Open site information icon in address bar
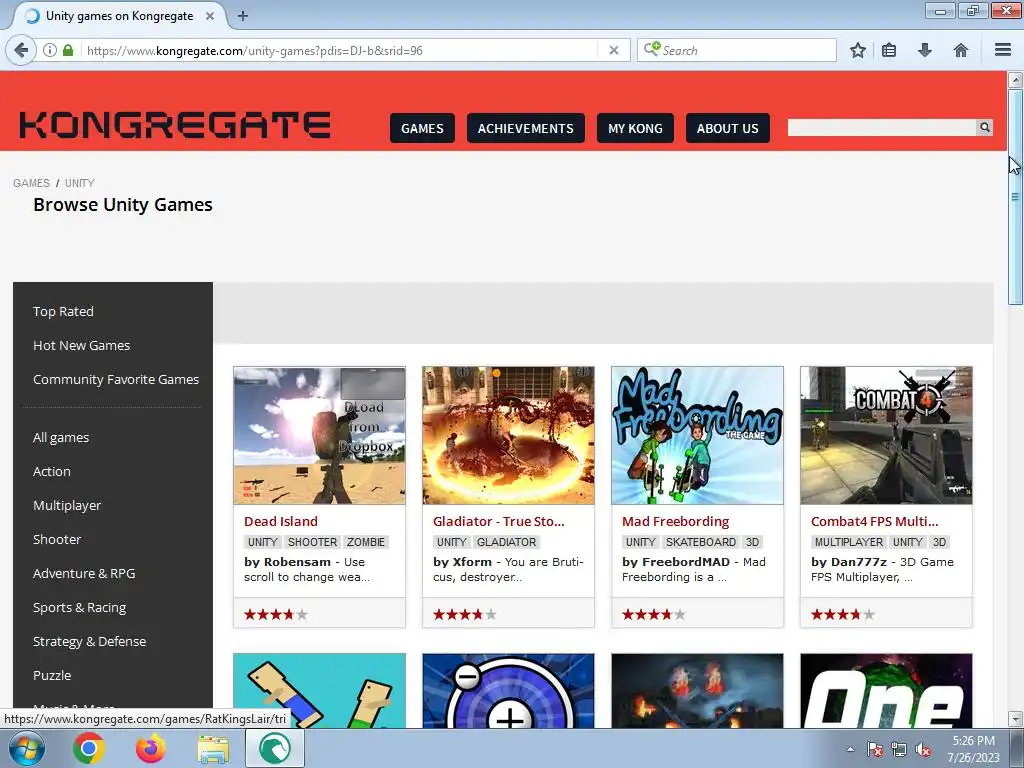Screen dimensions: 1024x768 [50, 50]
